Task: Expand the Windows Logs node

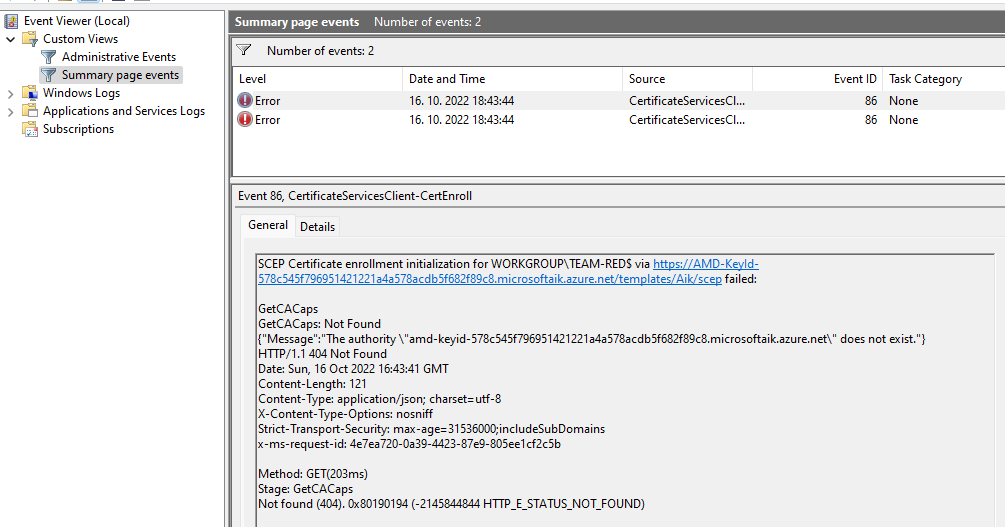Action: point(10,94)
